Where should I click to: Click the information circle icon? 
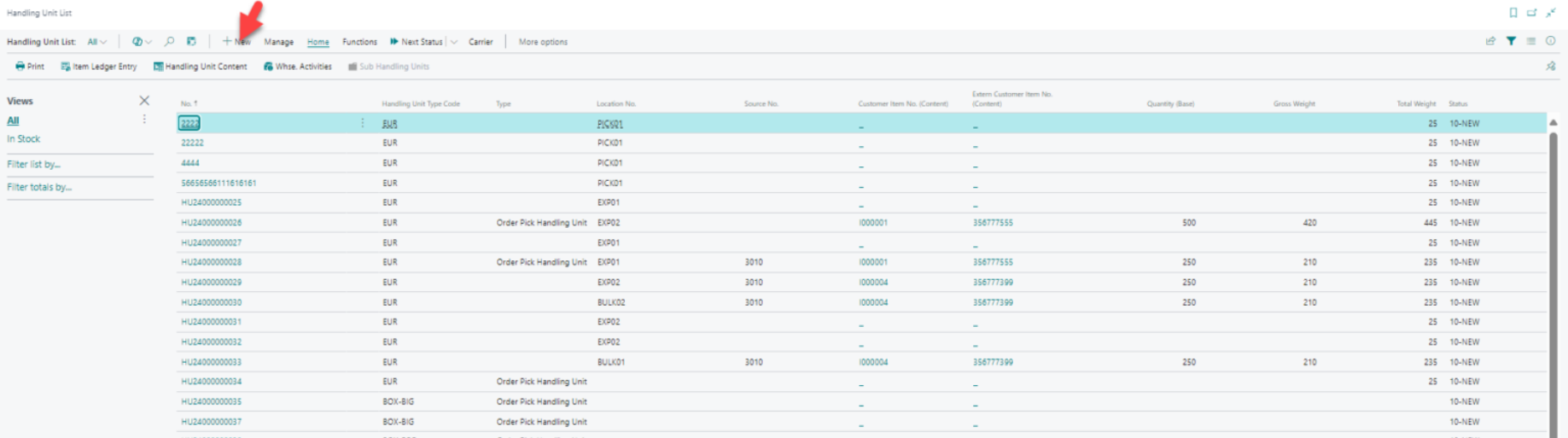[1550, 41]
